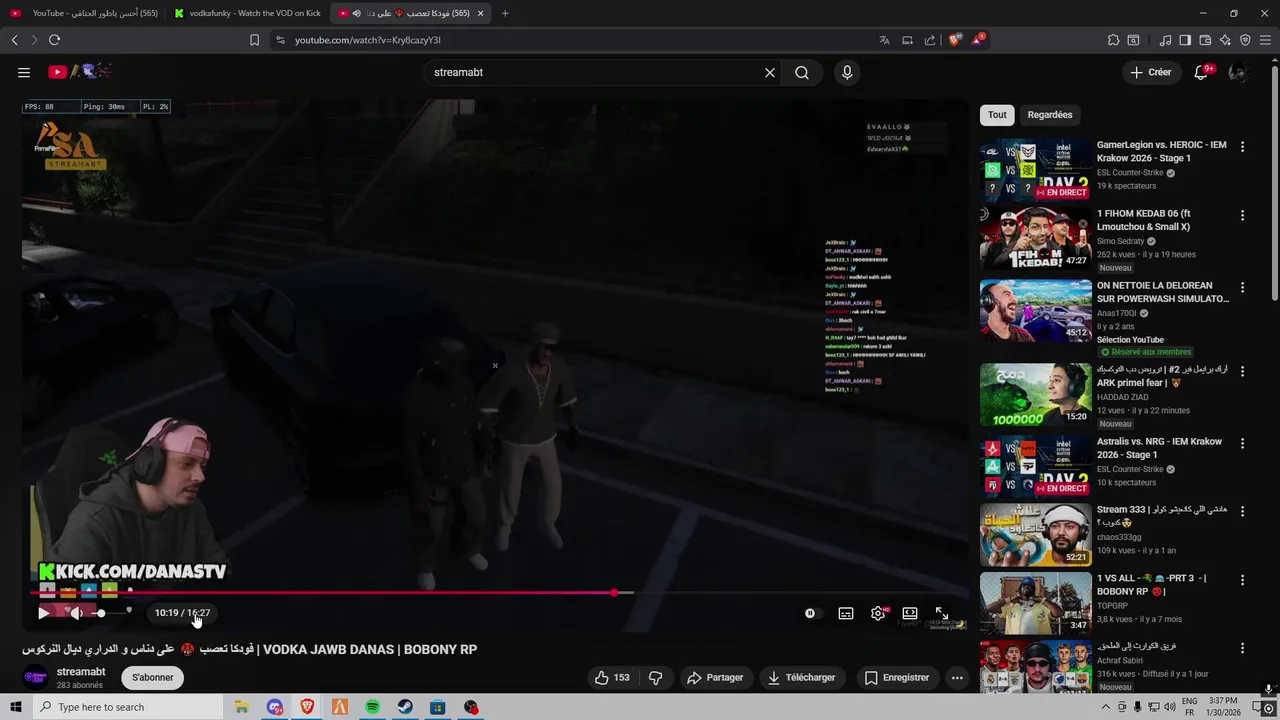Open Brave Rewards triangle icon
The height and width of the screenshot is (720, 1280).
(x=978, y=40)
